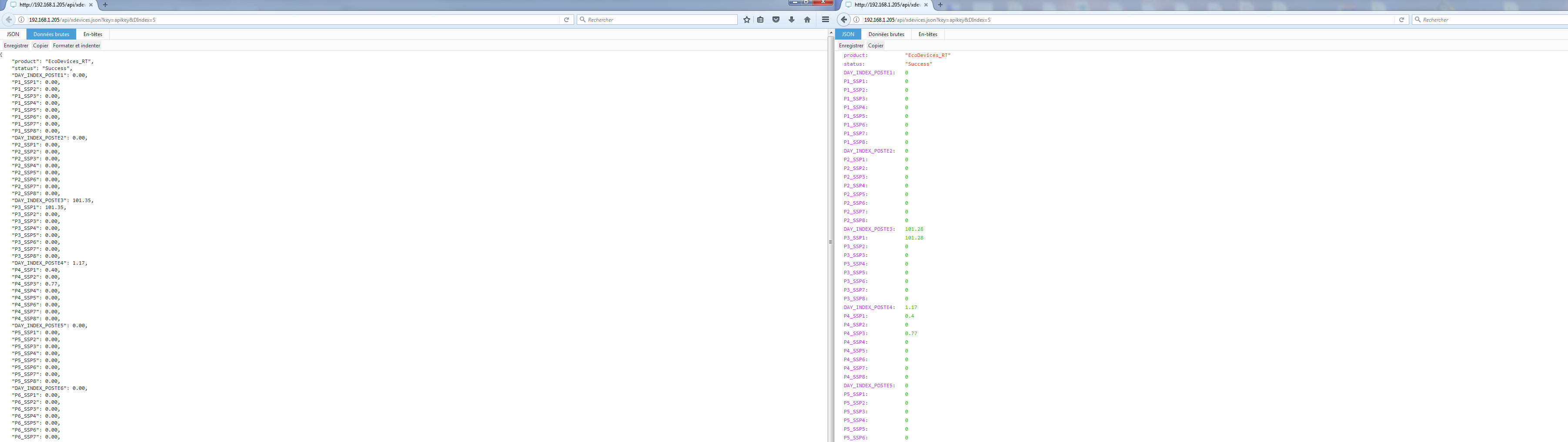1568x442 pixels.
Task: Open the bookmarks list icon in left browser
Action: pyautogui.click(x=760, y=20)
